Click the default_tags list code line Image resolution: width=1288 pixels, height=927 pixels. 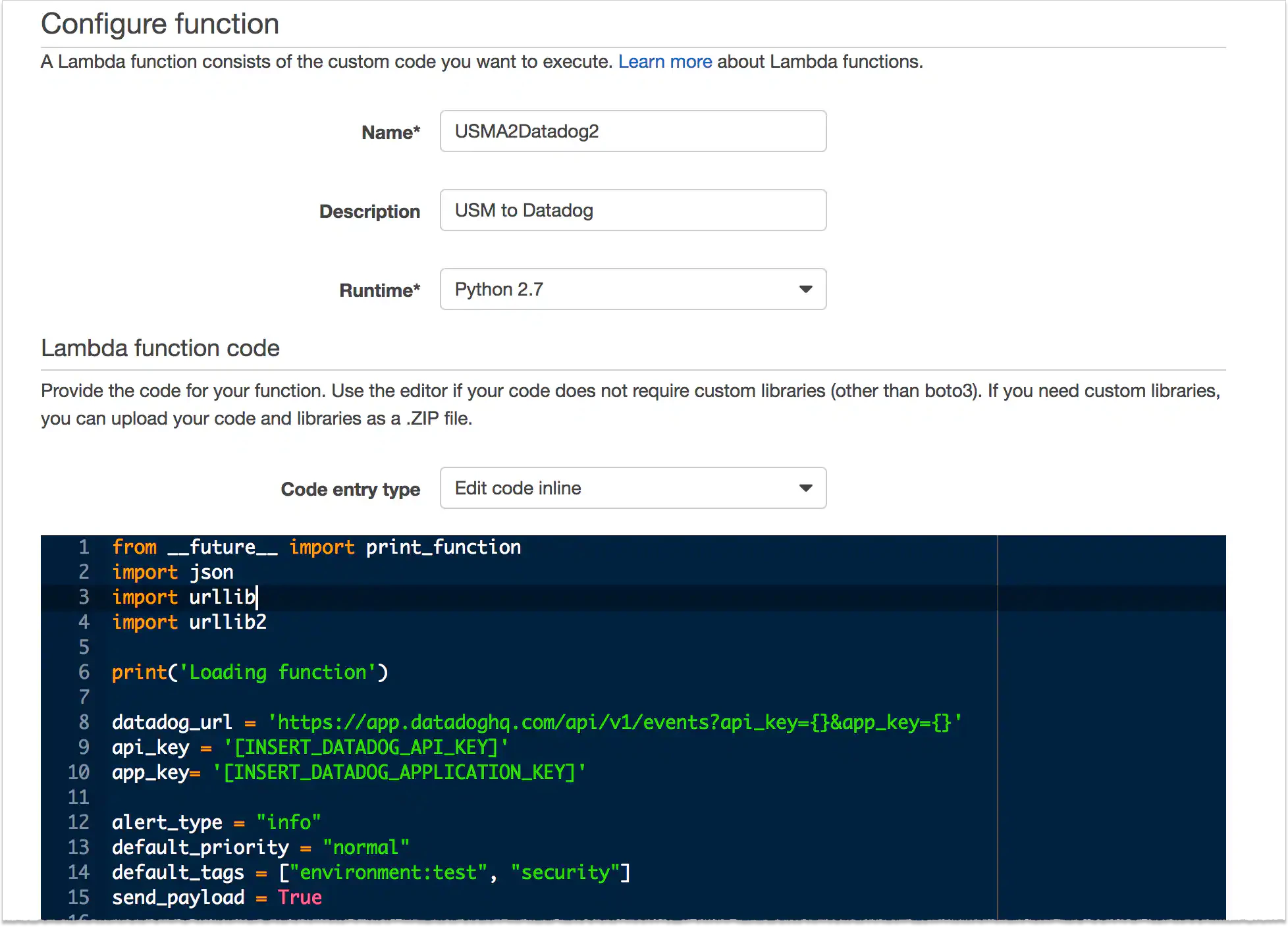click(x=371, y=872)
